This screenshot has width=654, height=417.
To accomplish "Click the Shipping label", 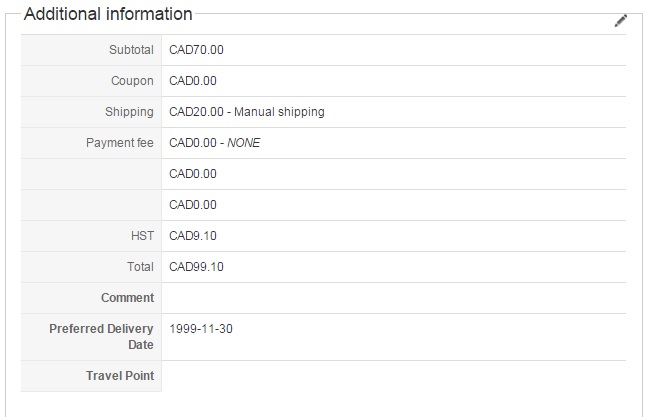I will click(129, 112).
